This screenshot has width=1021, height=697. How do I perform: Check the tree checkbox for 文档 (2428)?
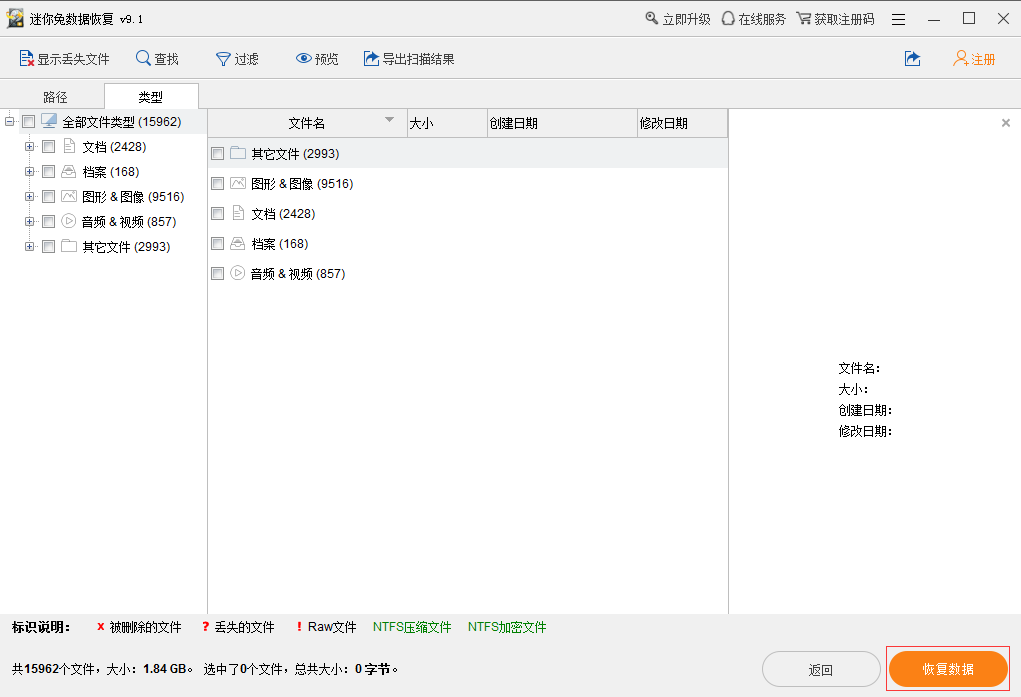(48, 147)
